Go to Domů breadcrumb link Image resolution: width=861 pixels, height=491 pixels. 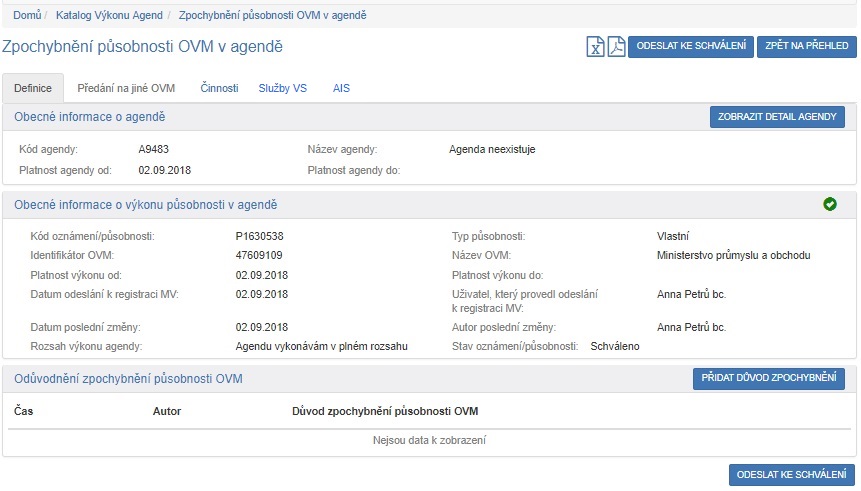click(27, 15)
